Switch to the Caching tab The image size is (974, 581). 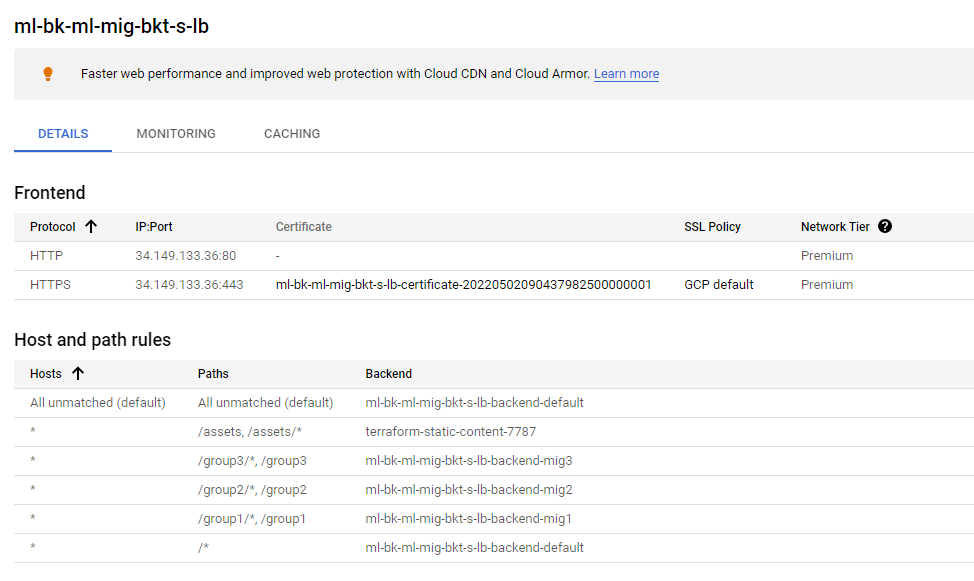coord(292,133)
